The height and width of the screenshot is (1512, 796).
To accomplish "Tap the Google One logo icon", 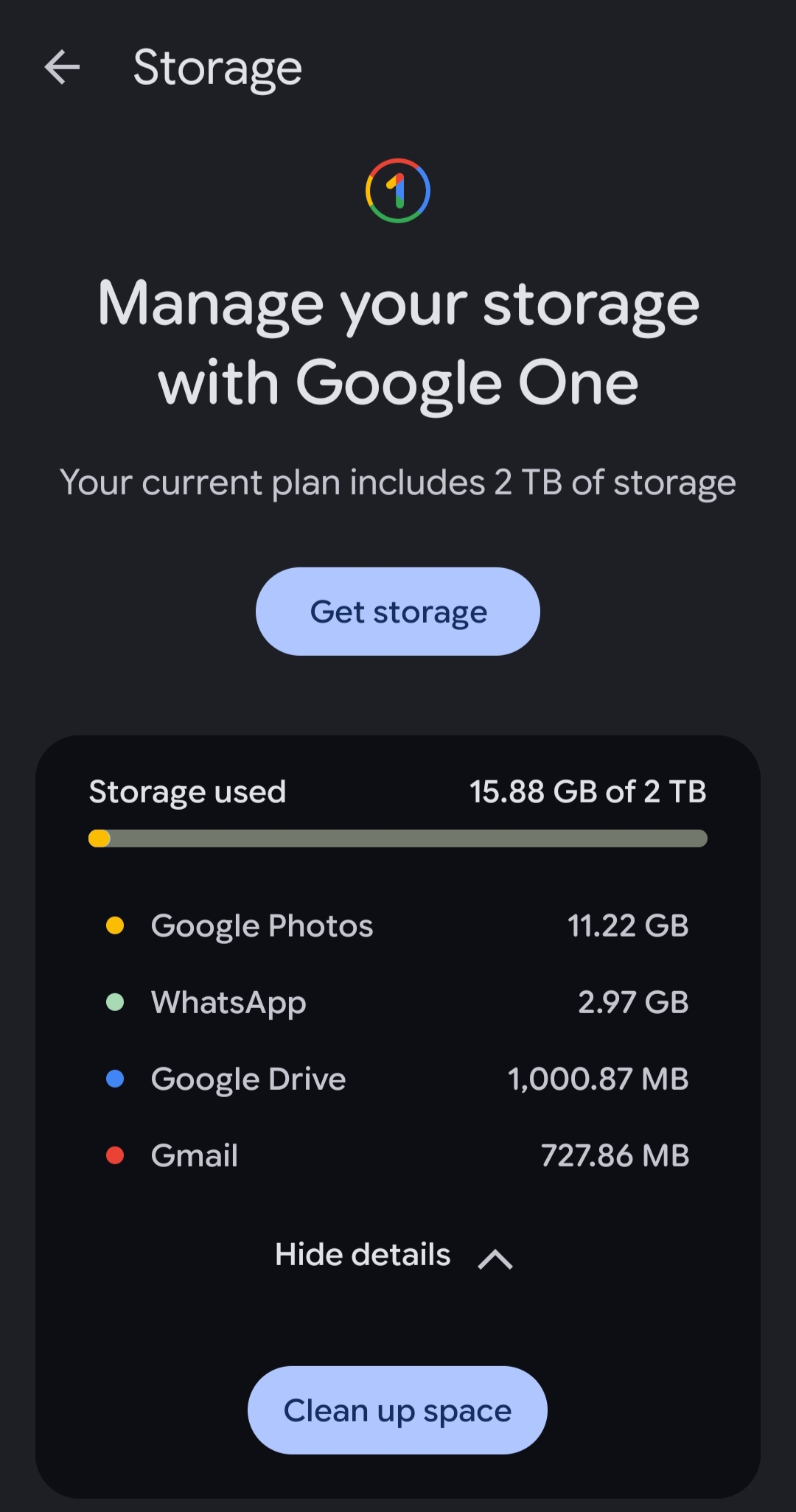I will click(x=398, y=191).
